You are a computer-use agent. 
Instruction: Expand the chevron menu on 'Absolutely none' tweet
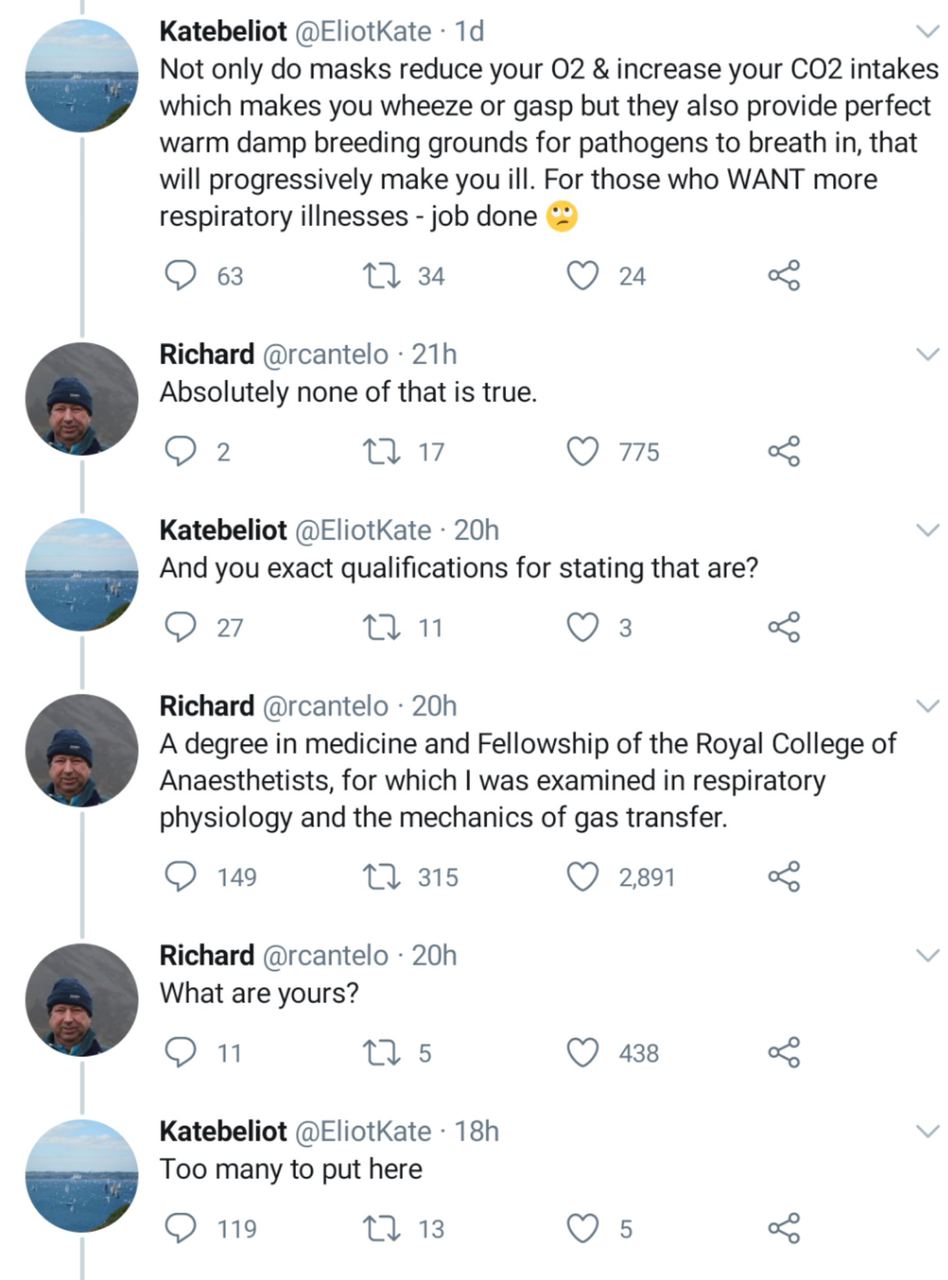[928, 354]
